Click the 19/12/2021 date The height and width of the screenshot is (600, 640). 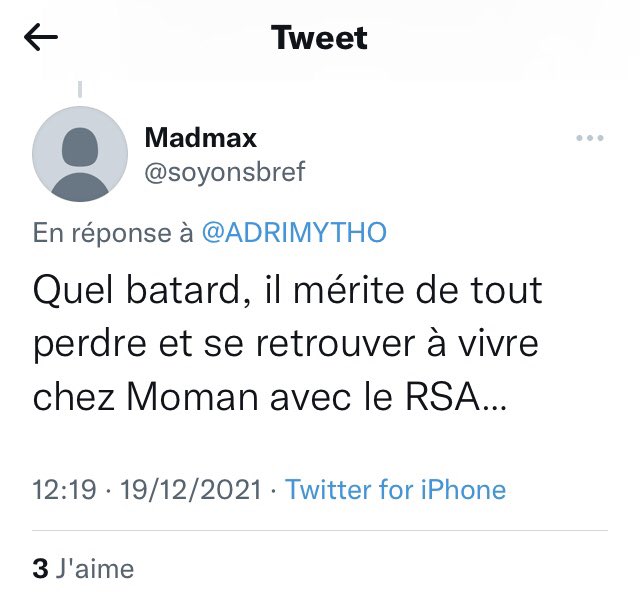tap(190, 490)
